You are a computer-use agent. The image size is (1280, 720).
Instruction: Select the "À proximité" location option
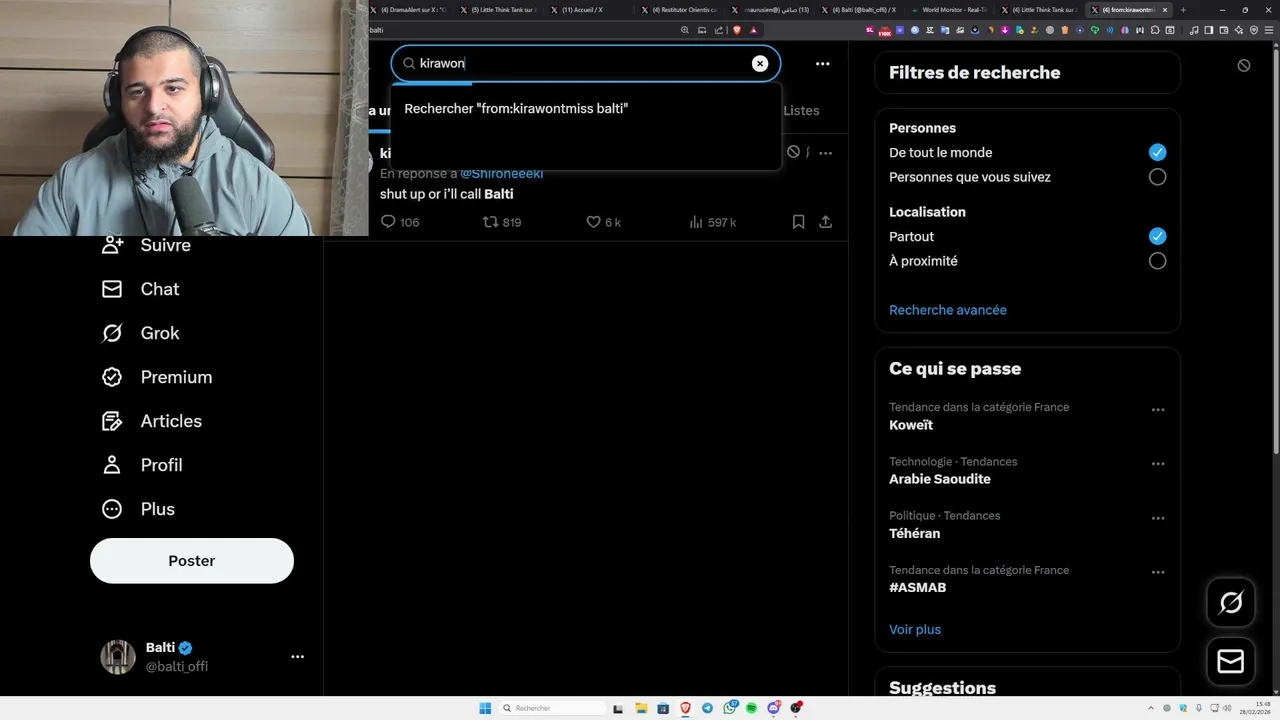coord(1157,261)
